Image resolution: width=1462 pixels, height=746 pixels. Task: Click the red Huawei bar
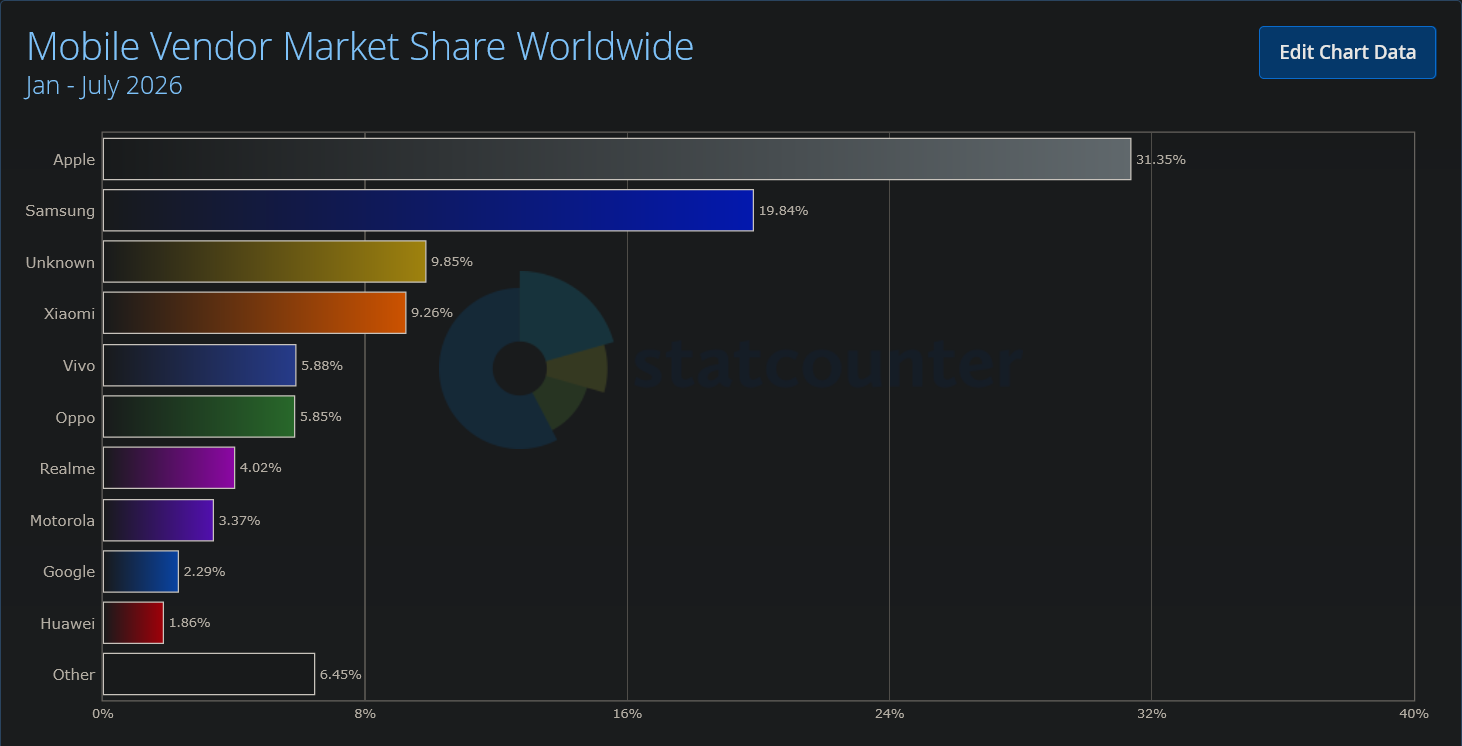[133, 623]
